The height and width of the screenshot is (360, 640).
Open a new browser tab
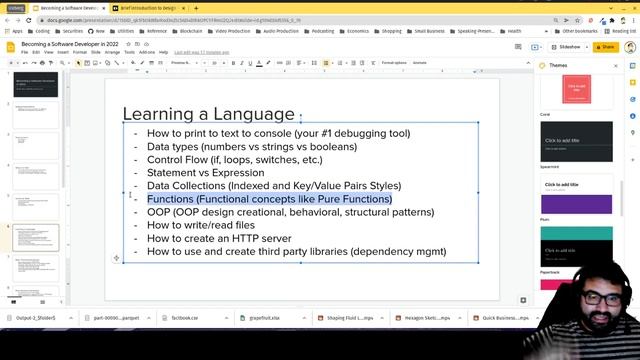[x=196, y=8]
